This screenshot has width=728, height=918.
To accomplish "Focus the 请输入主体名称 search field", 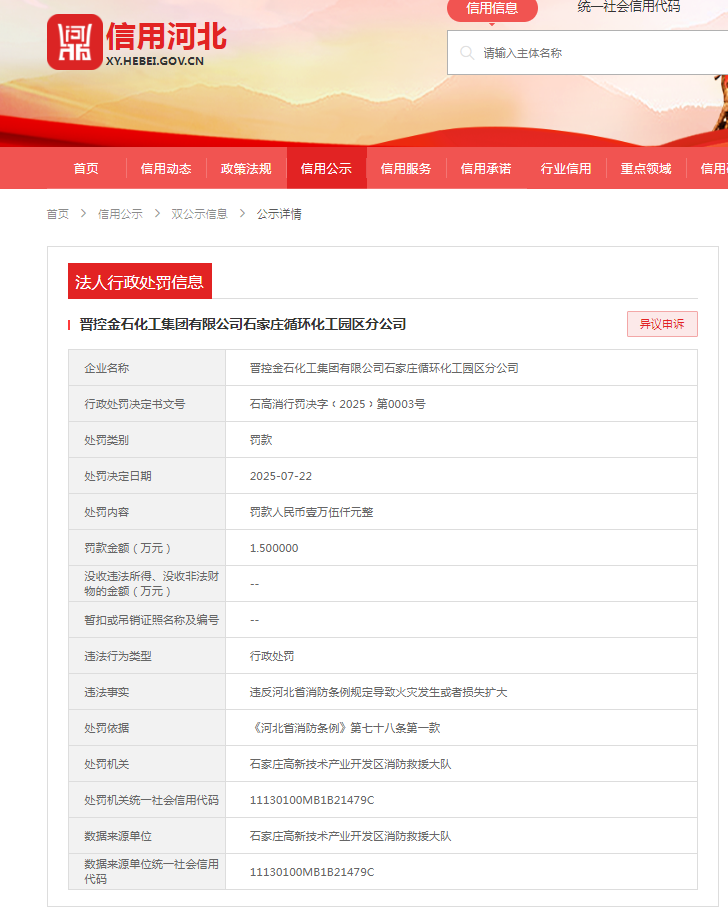I will click(588, 53).
